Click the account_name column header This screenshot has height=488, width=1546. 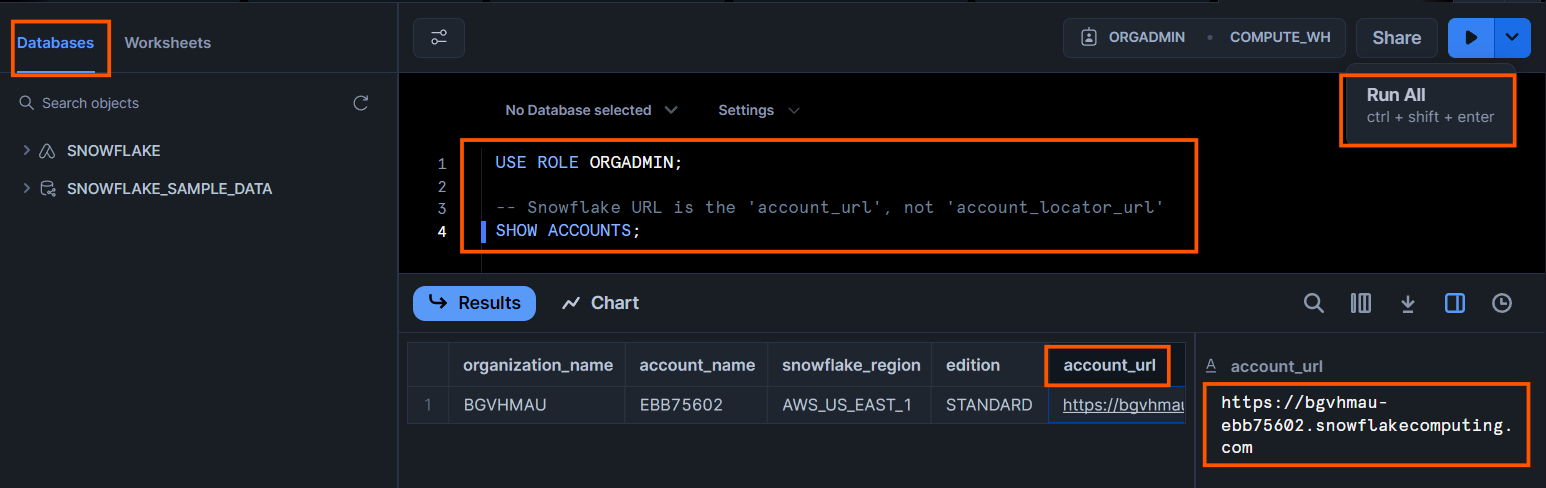coord(697,365)
